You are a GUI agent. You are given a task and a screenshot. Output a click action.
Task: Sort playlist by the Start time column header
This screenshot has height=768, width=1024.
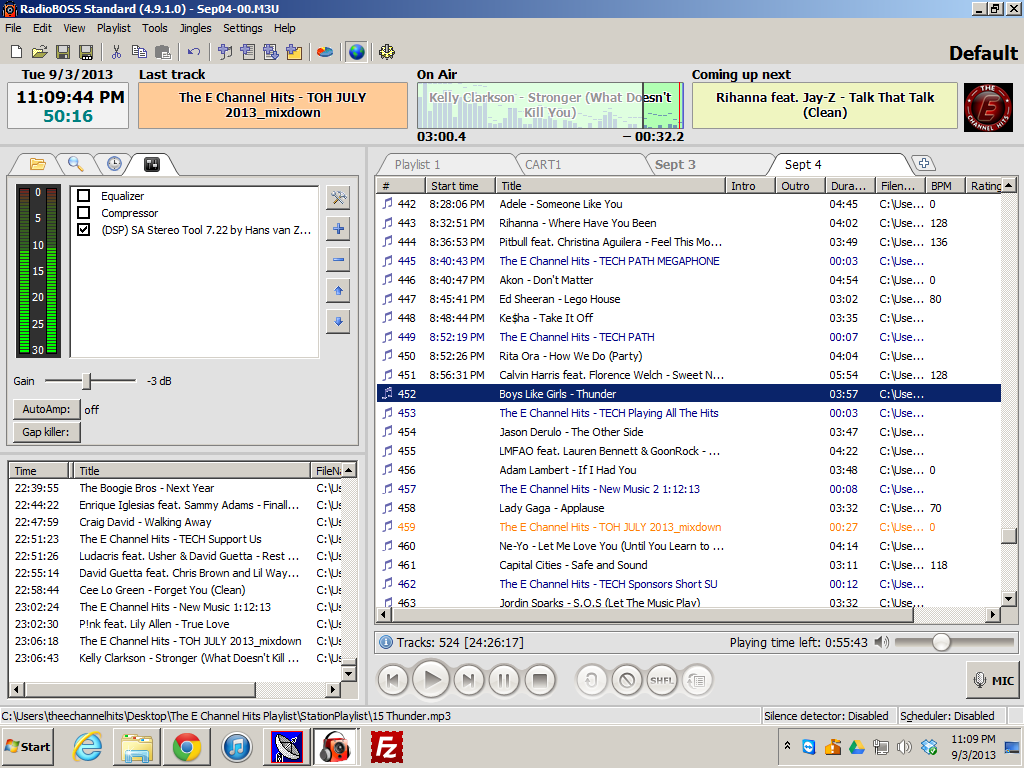click(460, 186)
